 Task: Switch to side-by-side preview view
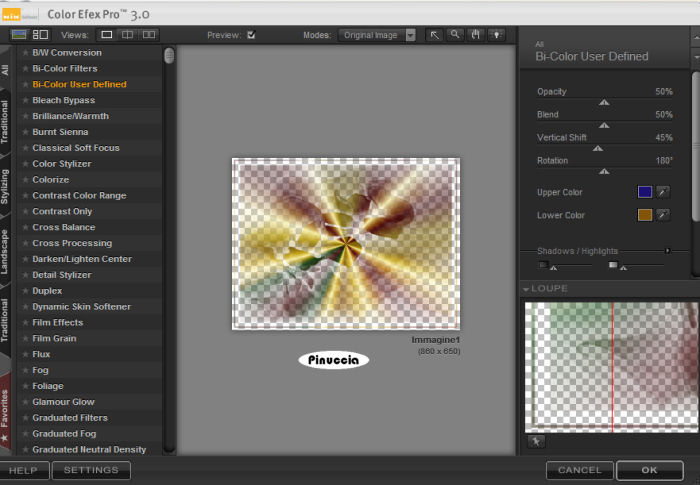pyautogui.click(x=149, y=35)
